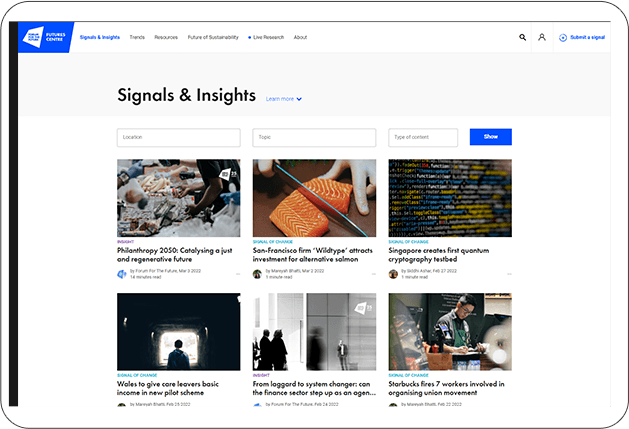Open the black-and-white finance article image
The width and height of the screenshot is (629, 429).
(314, 331)
